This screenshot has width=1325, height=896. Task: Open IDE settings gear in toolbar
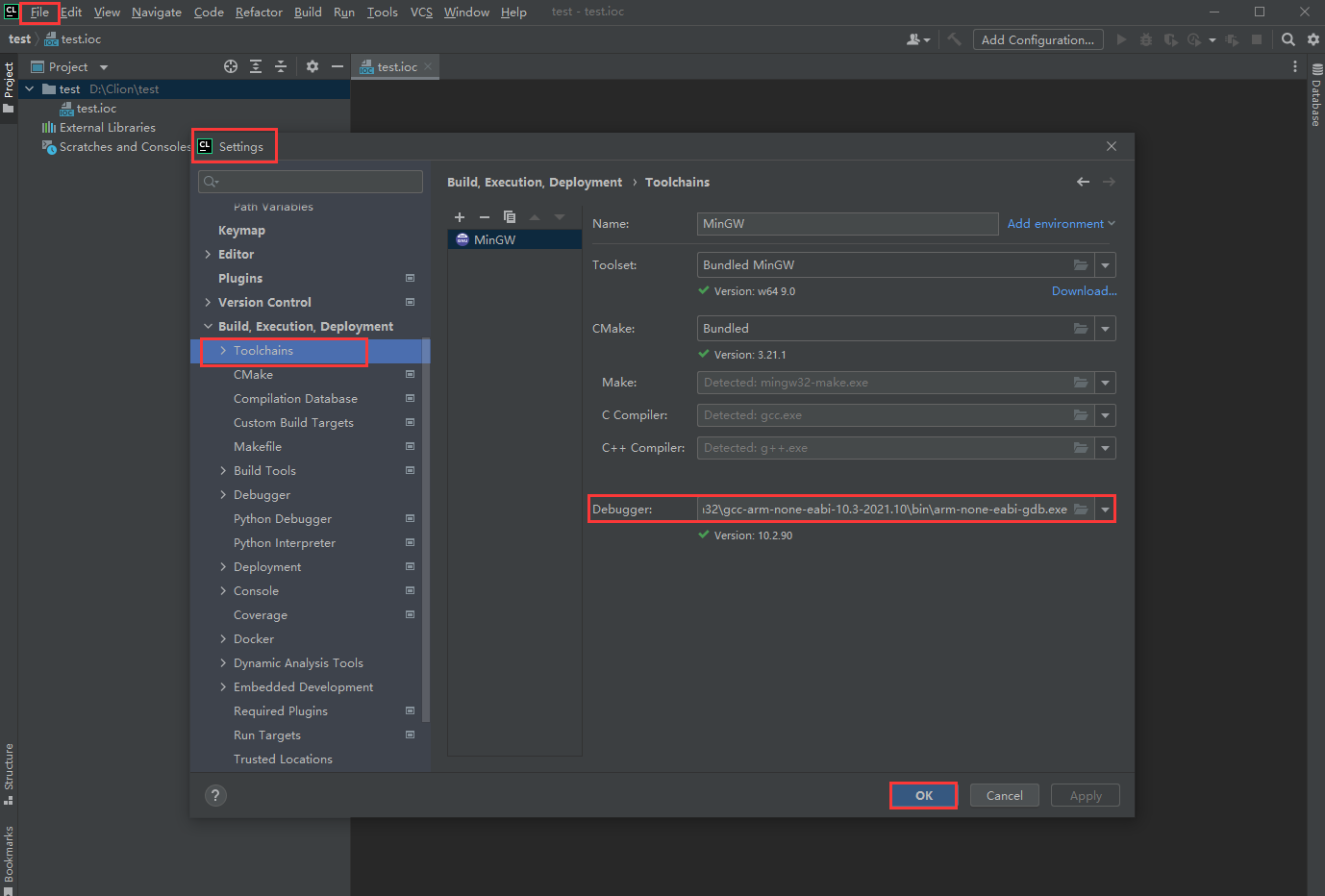[x=1313, y=39]
